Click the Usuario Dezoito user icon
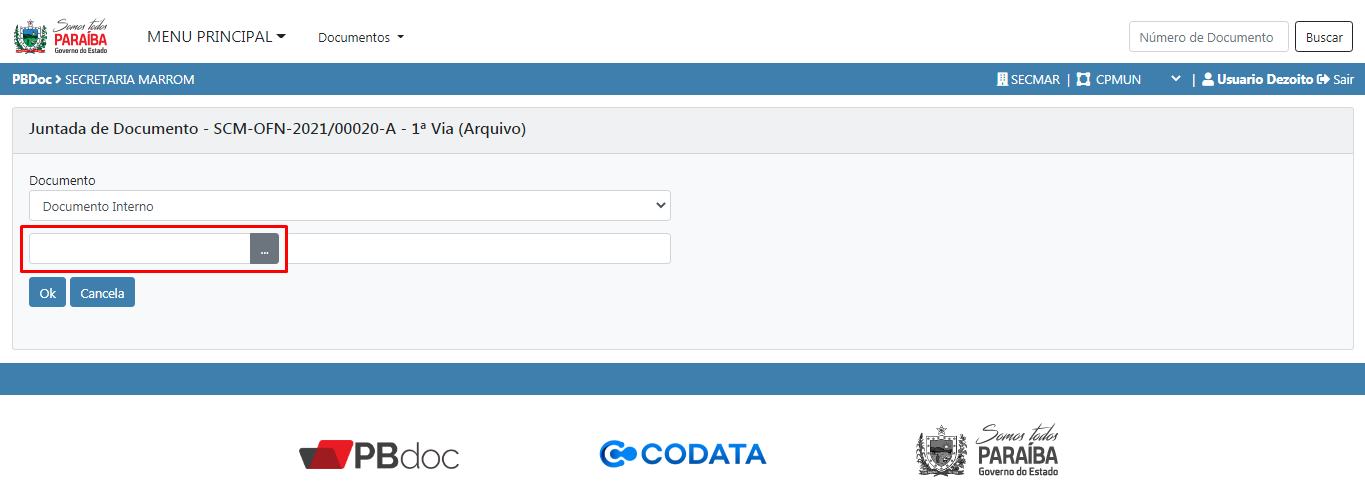The height and width of the screenshot is (493, 1365). click(1208, 79)
